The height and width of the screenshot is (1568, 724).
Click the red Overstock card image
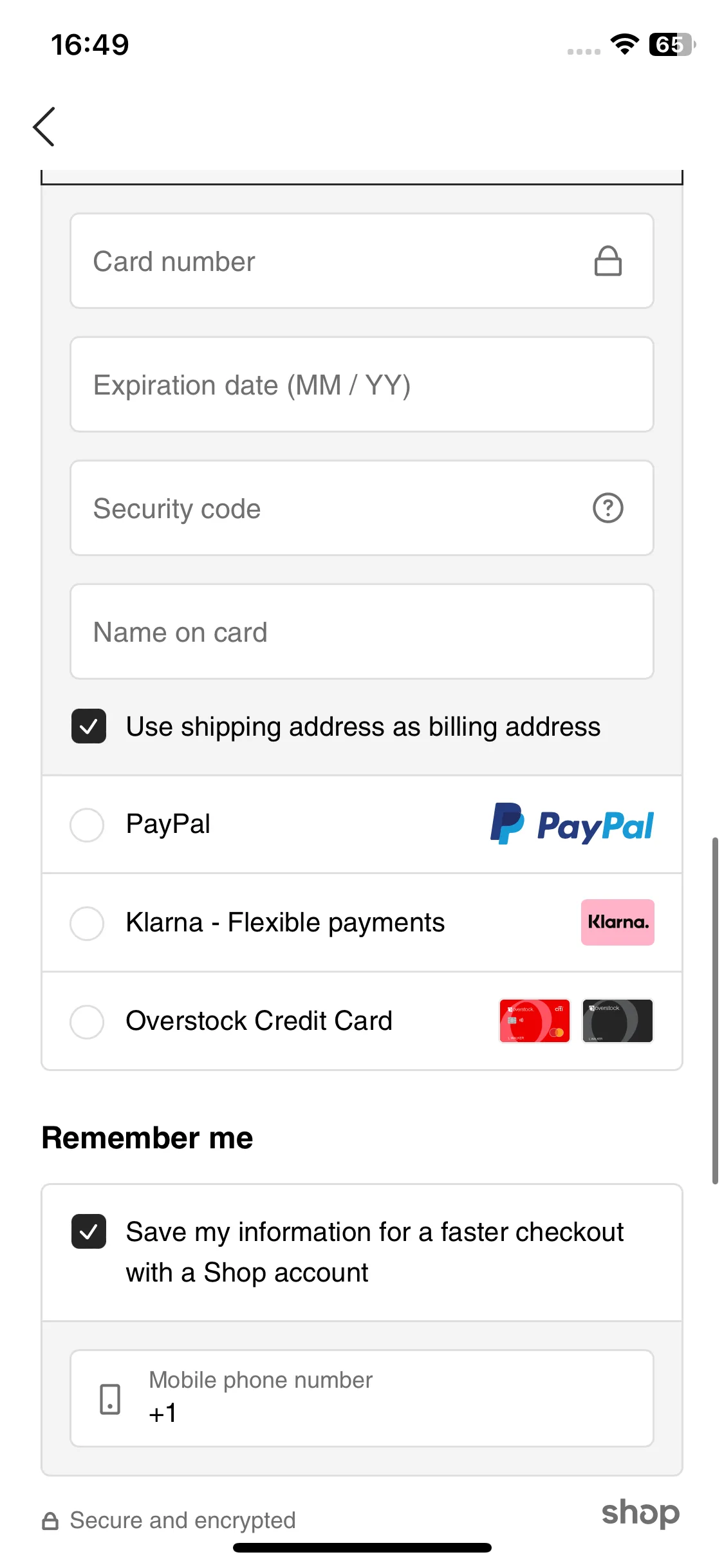point(534,1021)
